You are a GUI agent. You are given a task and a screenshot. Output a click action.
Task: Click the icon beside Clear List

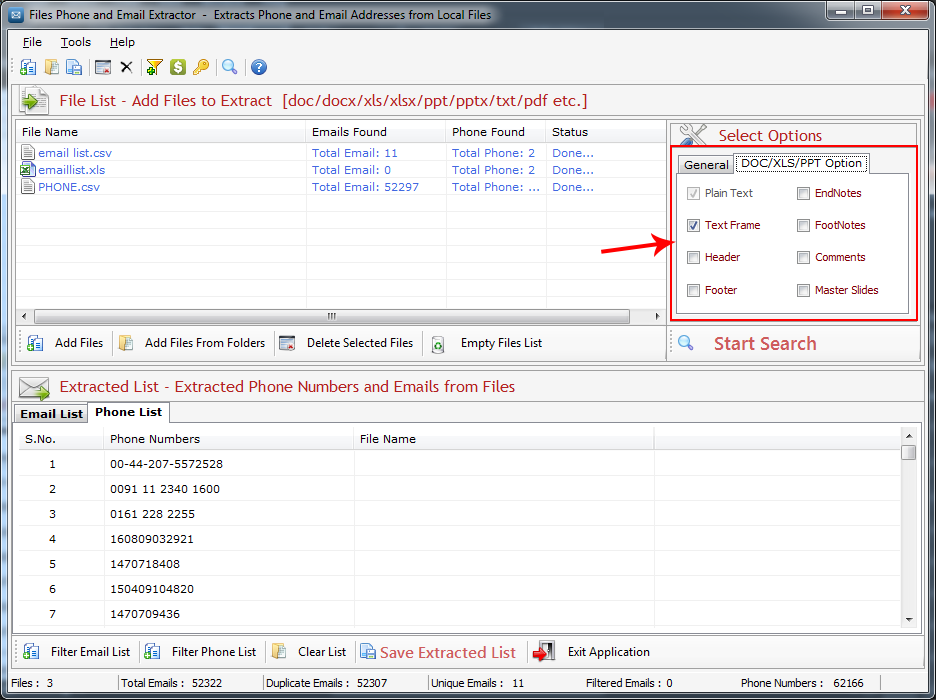coord(279,652)
